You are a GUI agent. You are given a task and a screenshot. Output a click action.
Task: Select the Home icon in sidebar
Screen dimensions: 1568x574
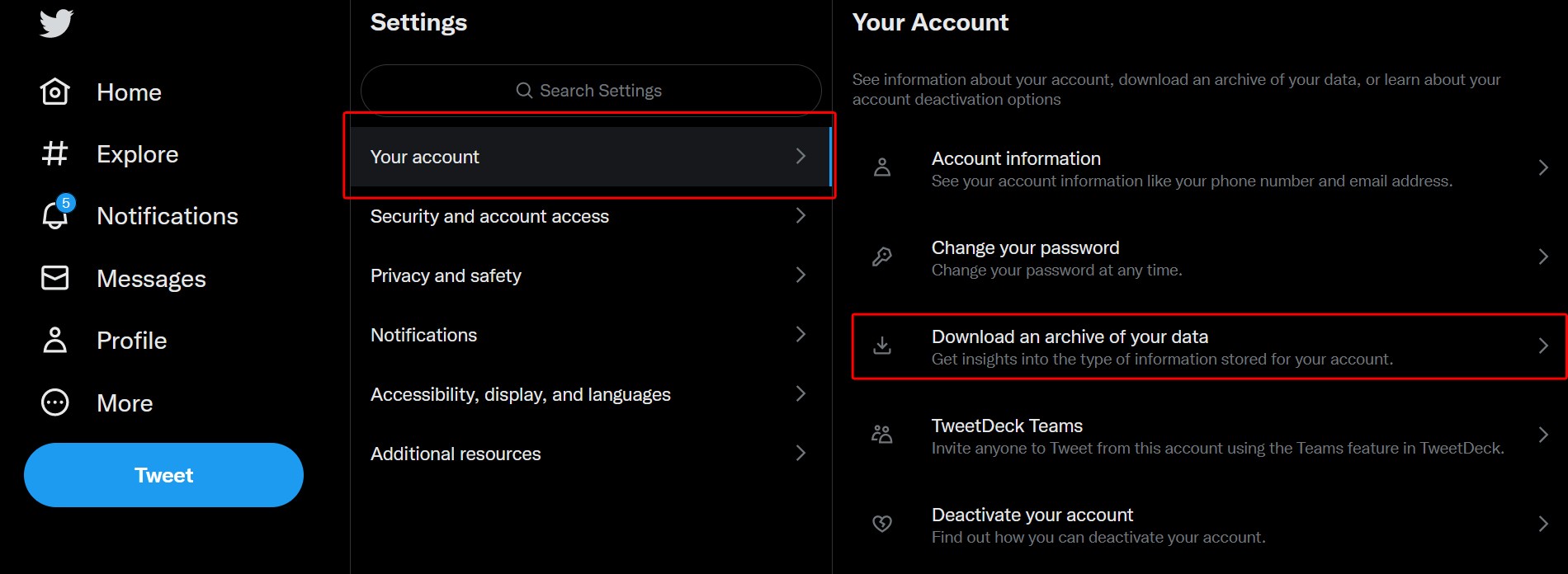(54, 92)
